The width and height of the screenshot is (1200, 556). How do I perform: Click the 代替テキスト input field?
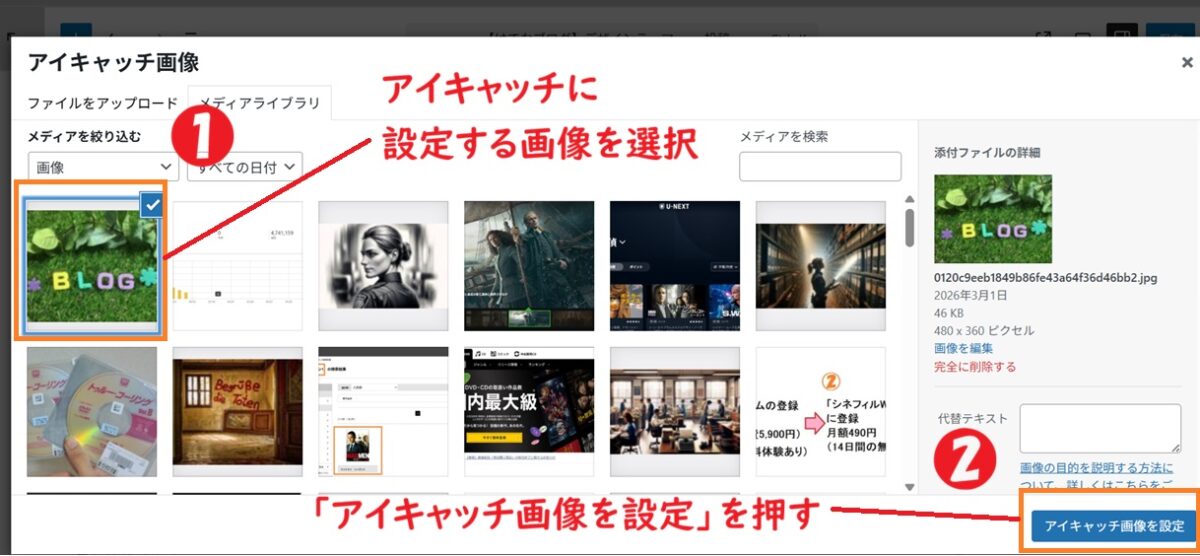(1100, 428)
